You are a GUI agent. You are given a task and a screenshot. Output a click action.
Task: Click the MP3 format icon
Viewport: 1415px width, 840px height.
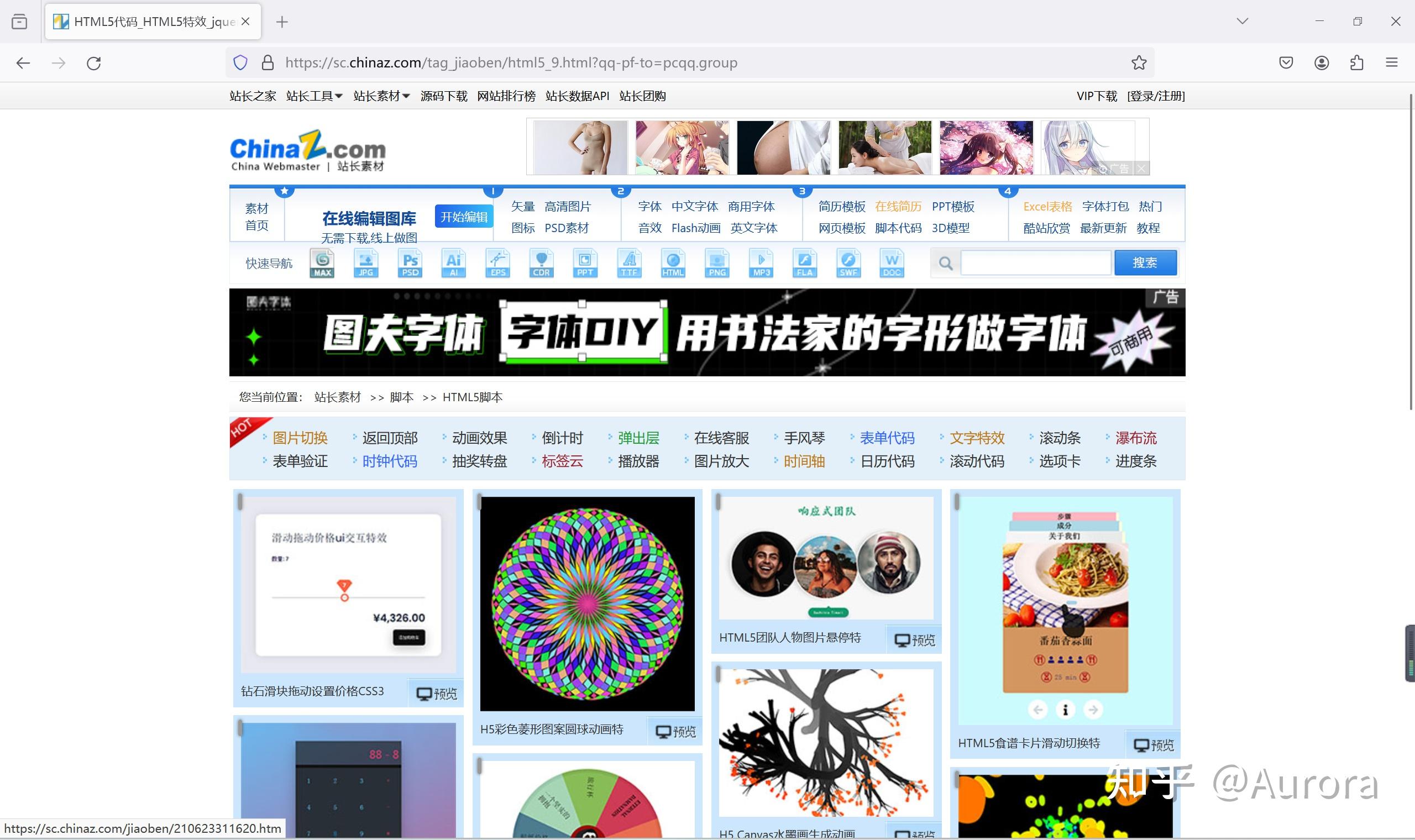pyautogui.click(x=761, y=262)
